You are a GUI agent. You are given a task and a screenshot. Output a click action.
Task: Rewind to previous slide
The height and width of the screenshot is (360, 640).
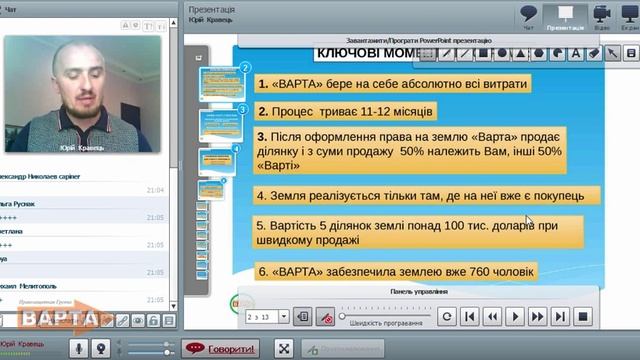(x=493, y=316)
